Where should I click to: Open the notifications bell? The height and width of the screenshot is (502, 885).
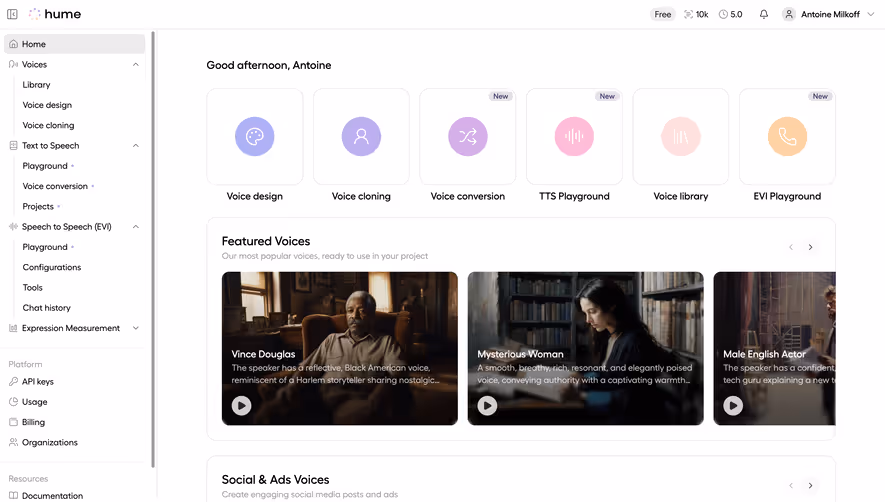[x=764, y=14]
